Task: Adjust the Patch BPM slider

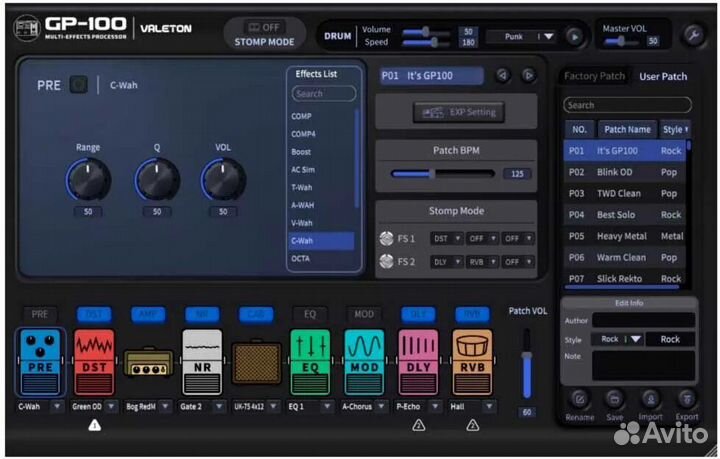Action: point(442,174)
